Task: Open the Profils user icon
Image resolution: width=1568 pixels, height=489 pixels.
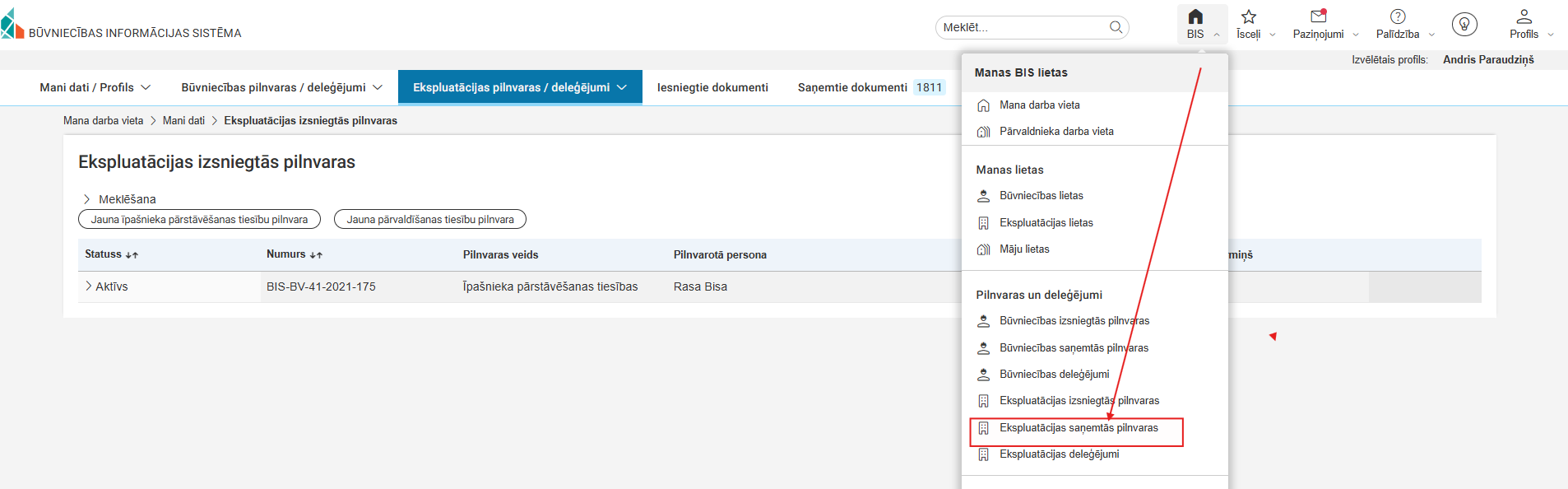Action: 1524,16
